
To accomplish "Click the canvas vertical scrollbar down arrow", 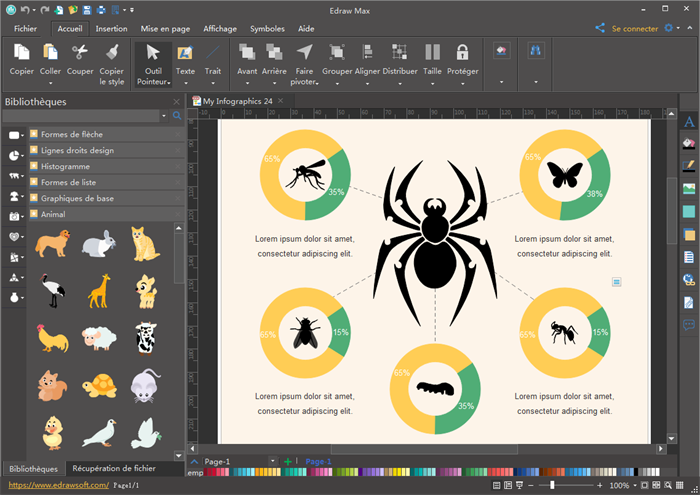I will [x=671, y=438].
